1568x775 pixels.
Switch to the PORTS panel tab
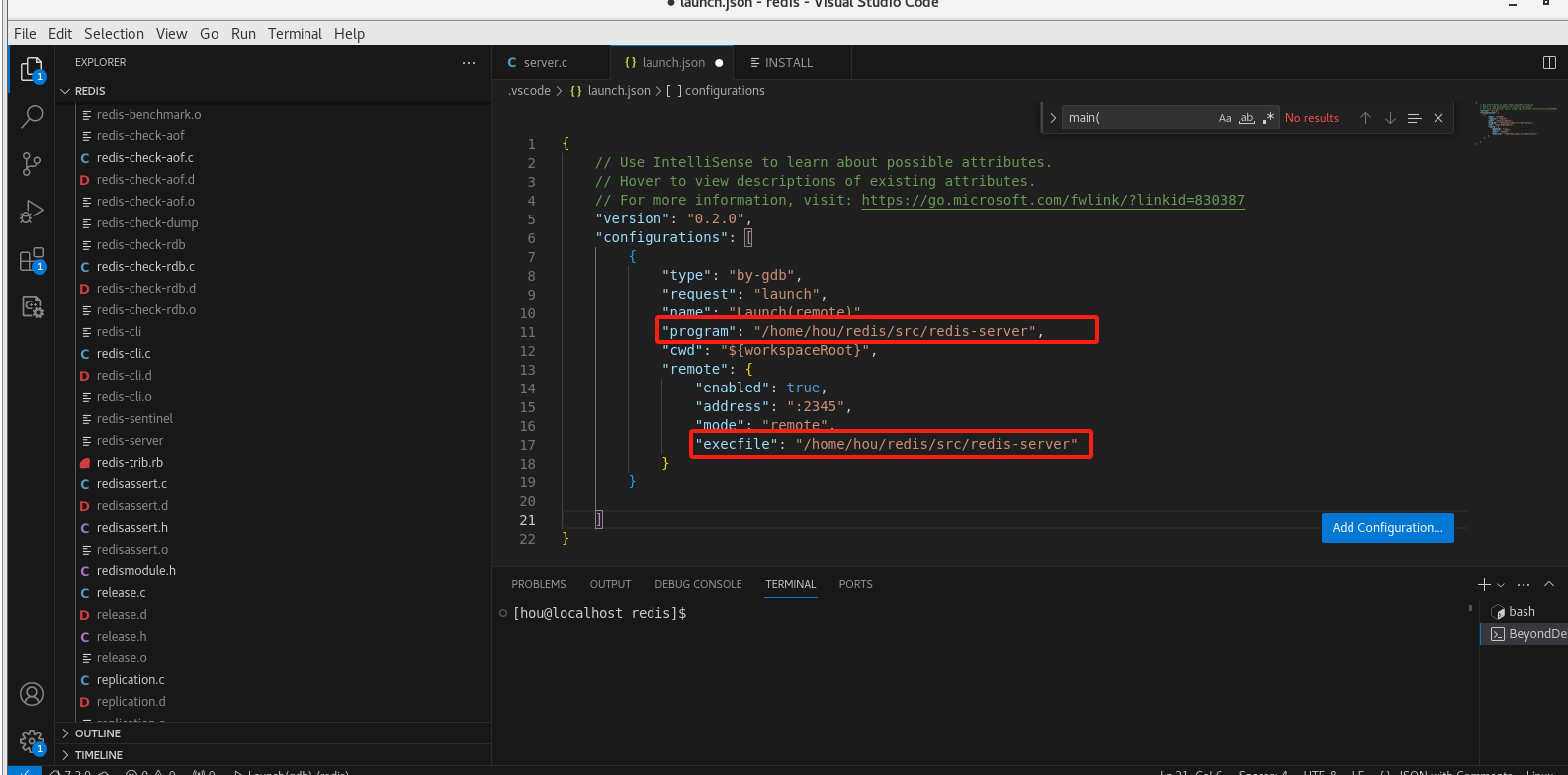tap(855, 584)
